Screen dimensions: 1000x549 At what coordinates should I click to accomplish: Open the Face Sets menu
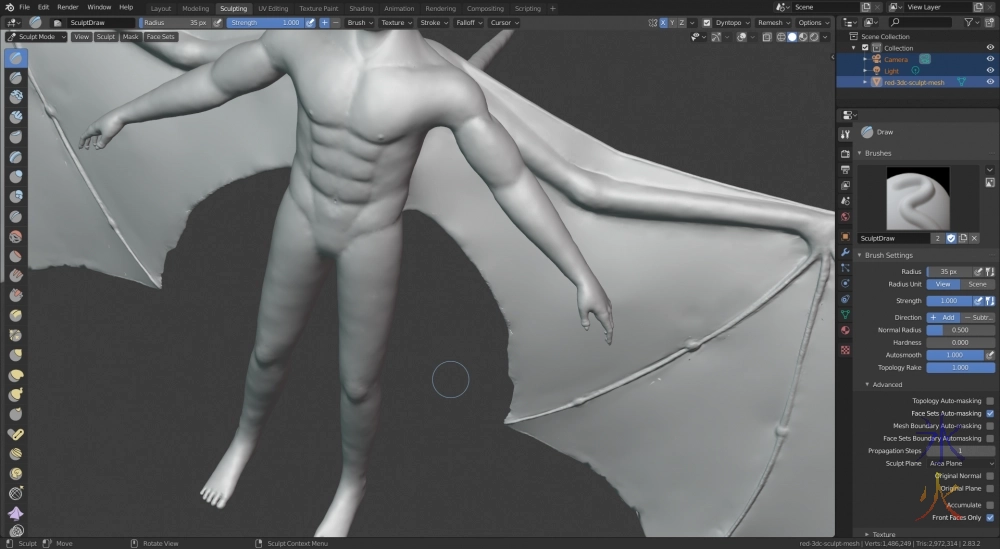tap(160, 37)
